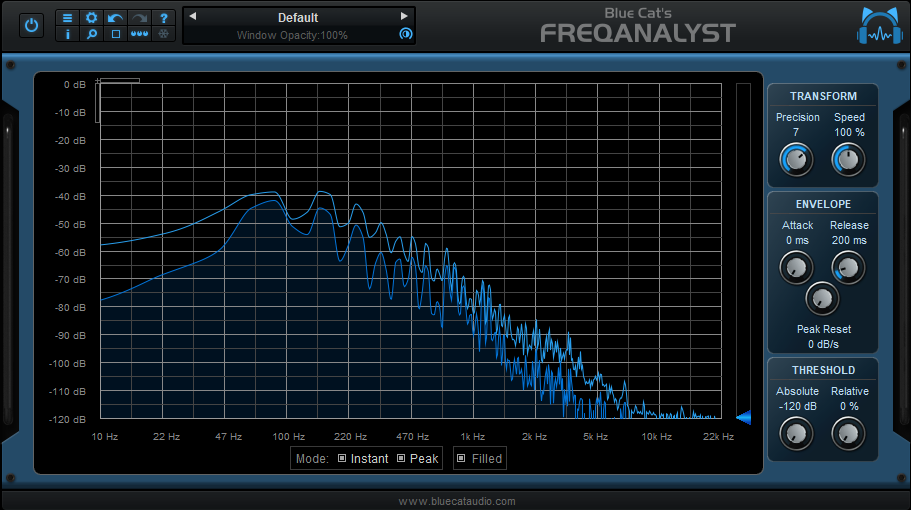Image resolution: width=911 pixels, height=510 pixels.
Task: Toggle the Peak mode checkbox
Action: tap(401, 458)
